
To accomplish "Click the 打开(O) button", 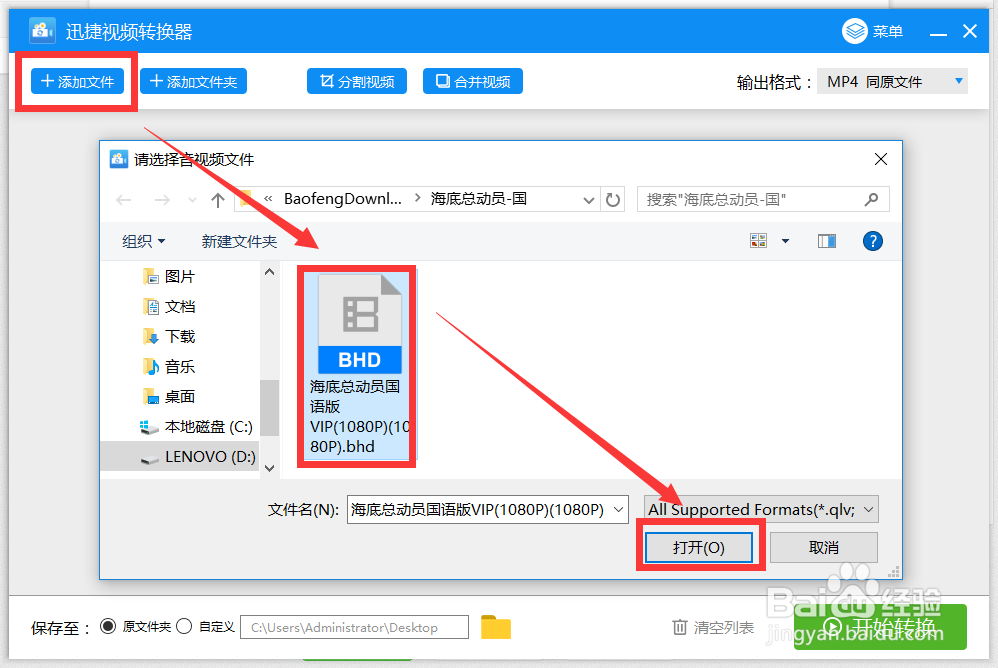I will point(699,547).
